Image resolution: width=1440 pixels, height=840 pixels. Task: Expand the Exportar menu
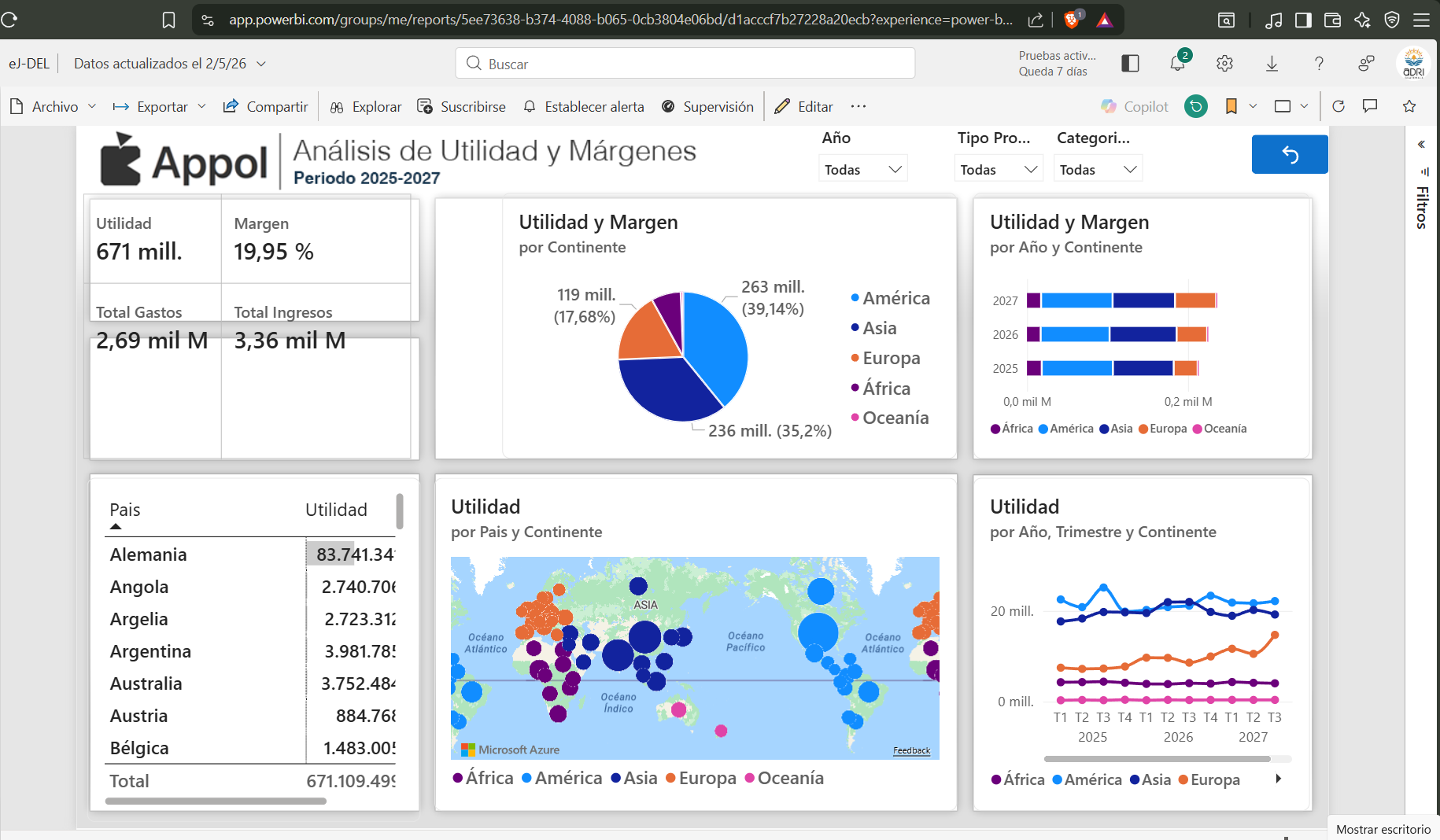tap(159, 106)
